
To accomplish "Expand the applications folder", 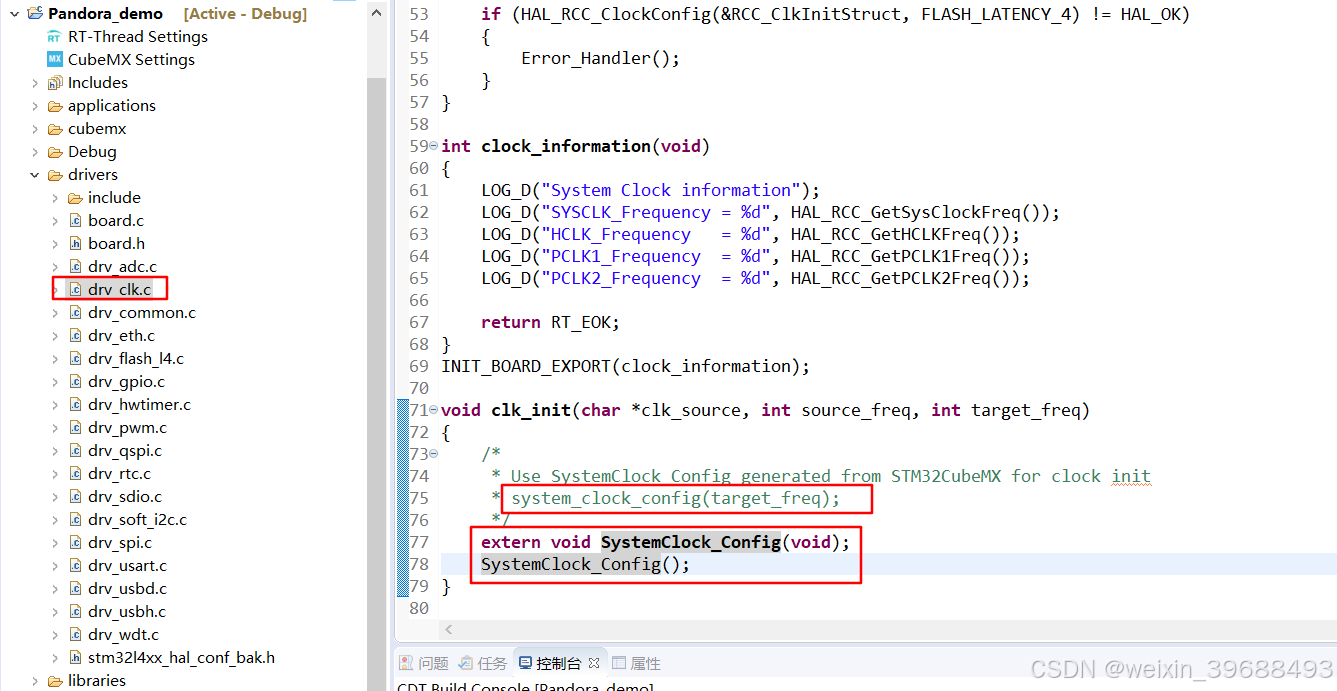I will [x=35, y=106].
